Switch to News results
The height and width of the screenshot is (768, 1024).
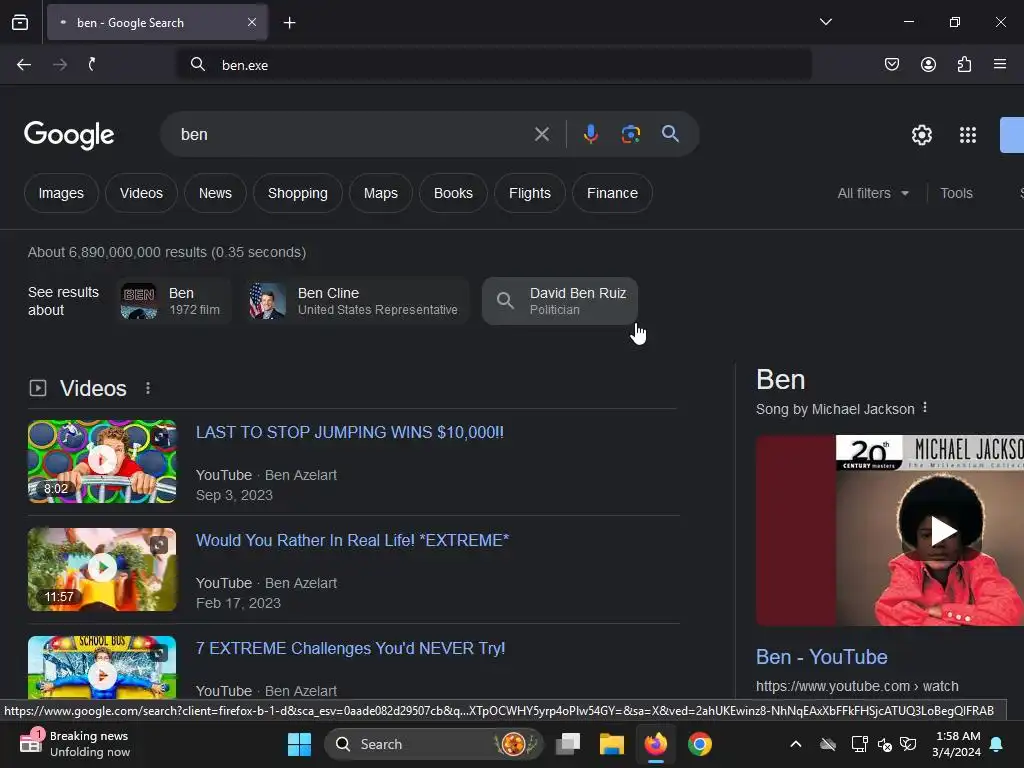[x=215, y=193]
